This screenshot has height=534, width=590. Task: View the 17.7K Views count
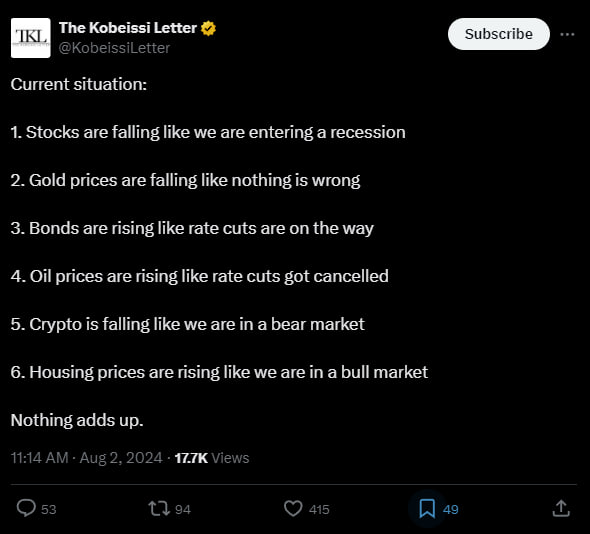pyautogui.click(x=212, y=458)
